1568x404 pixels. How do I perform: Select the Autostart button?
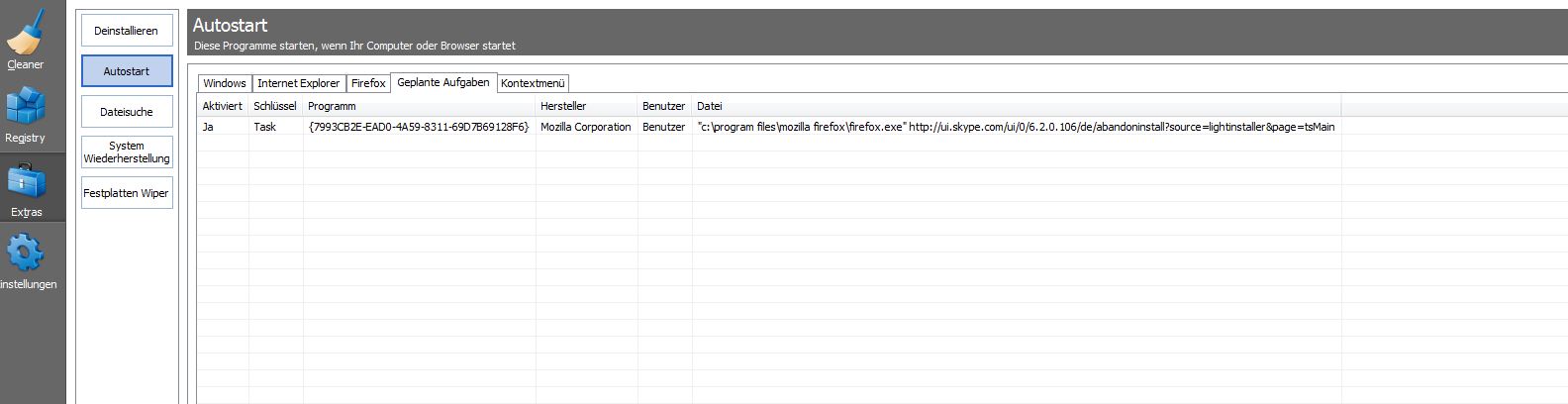127,71
